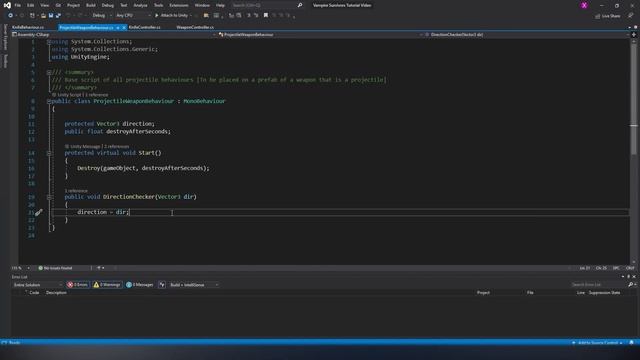Toggle the Errors filter button

coord(78,285)
